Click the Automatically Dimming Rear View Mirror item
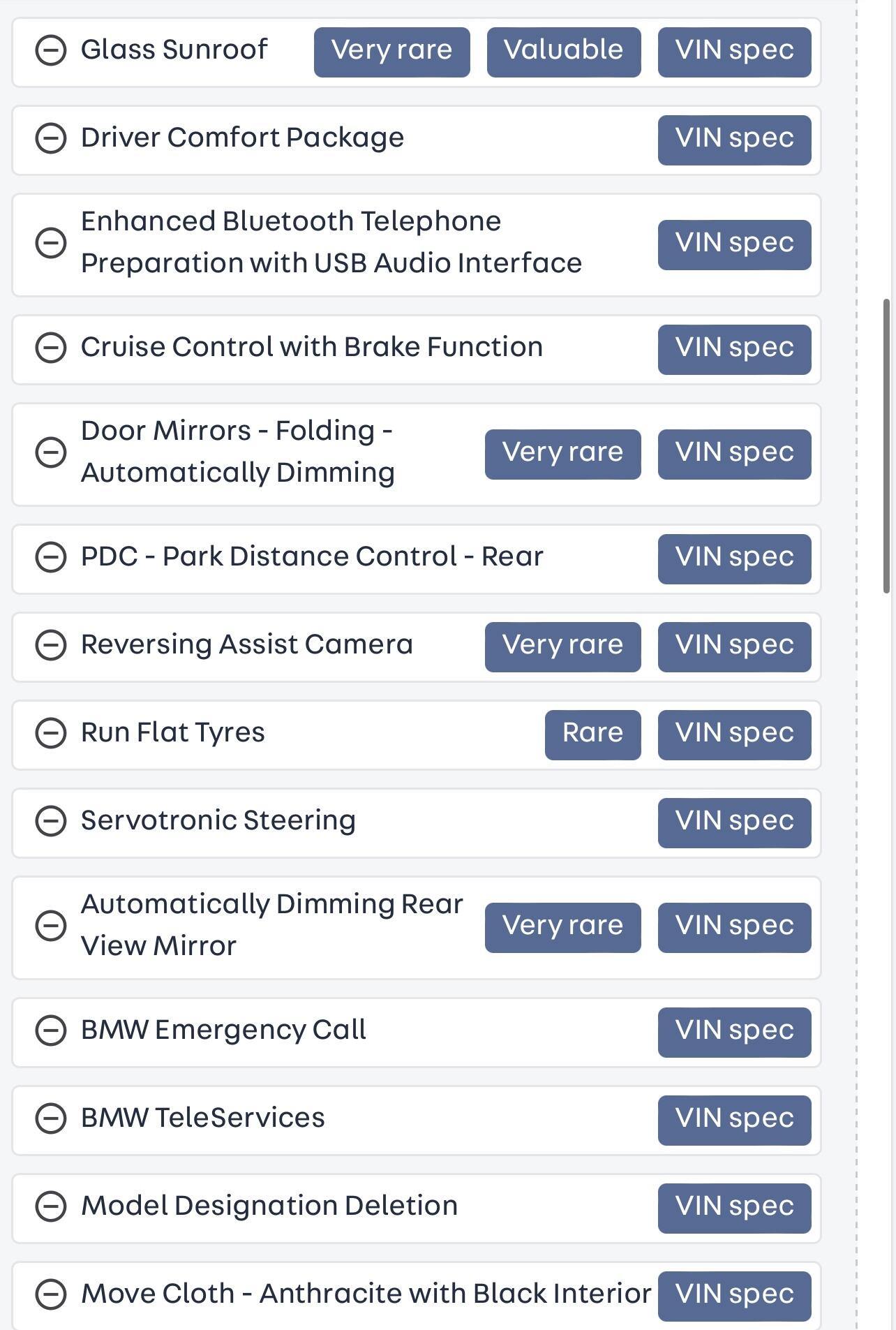Screen dimensions: 896x1330 (x=272, y=925)
